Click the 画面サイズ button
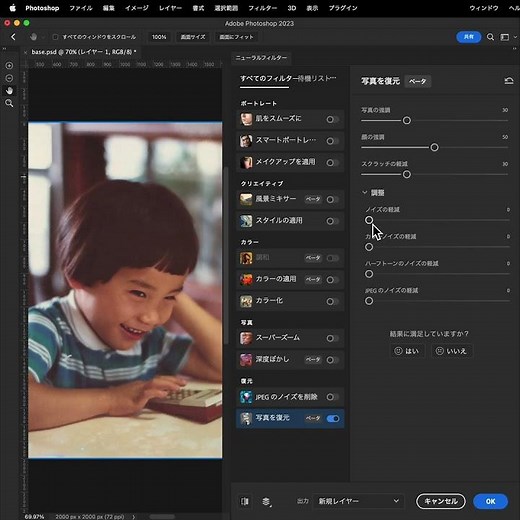The height and width of the screenshot is (520, 520). coord(193,37)
